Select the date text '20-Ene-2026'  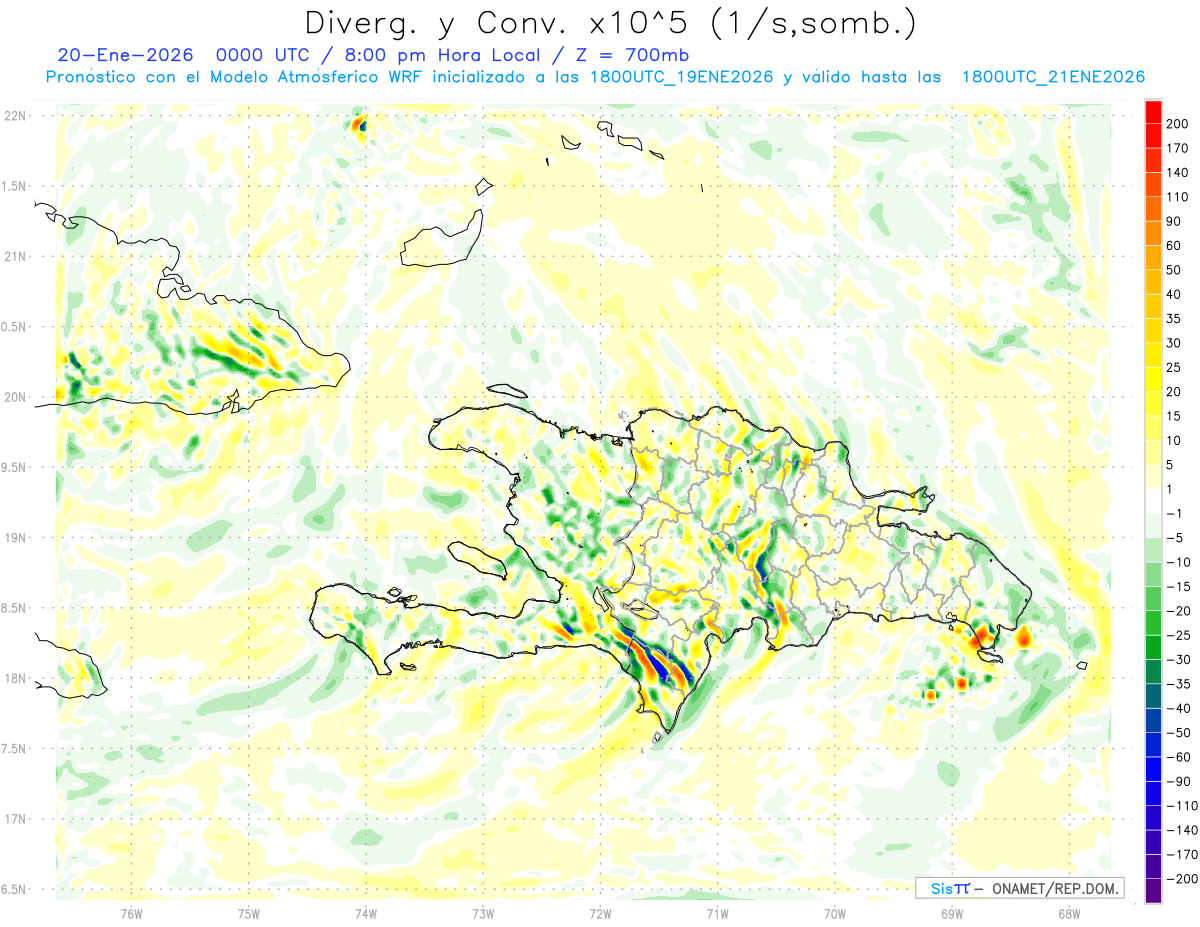(x=125, y=55)
